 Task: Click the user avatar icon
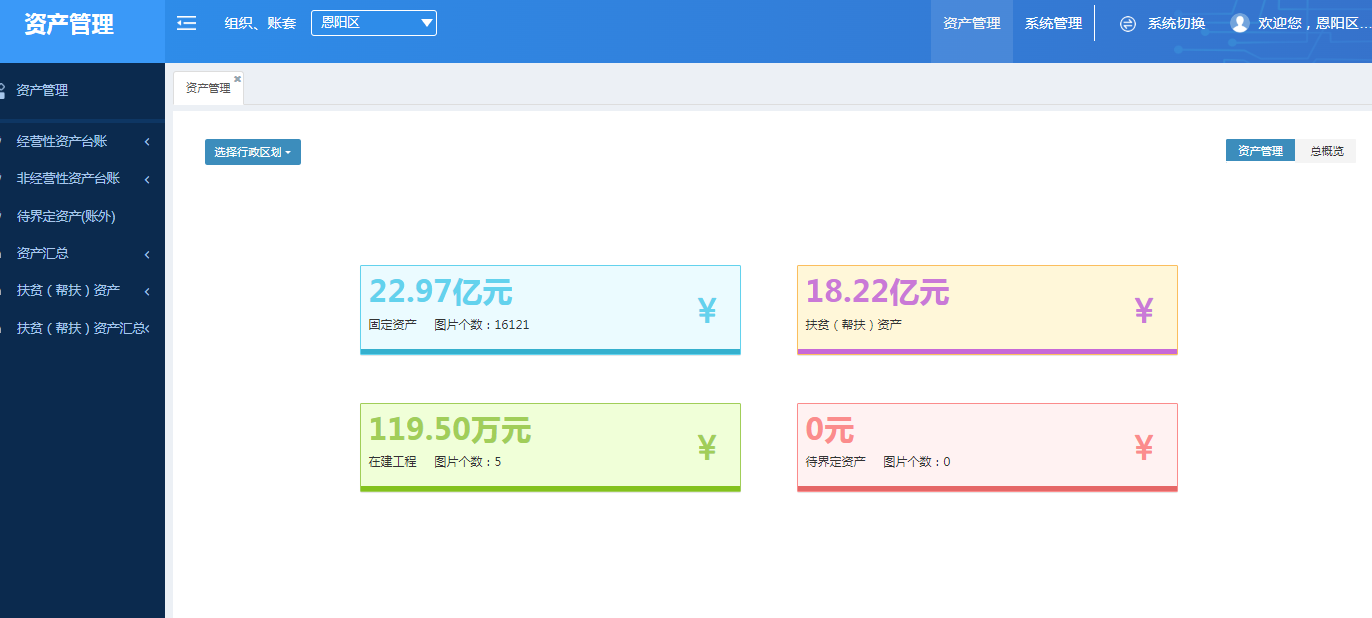pos(1240,23)
